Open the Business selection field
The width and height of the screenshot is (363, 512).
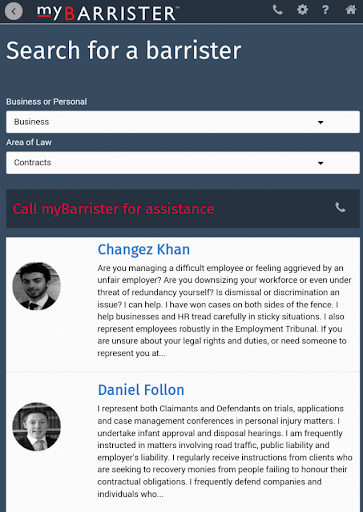pyautogui.click(x=183, y=122)
